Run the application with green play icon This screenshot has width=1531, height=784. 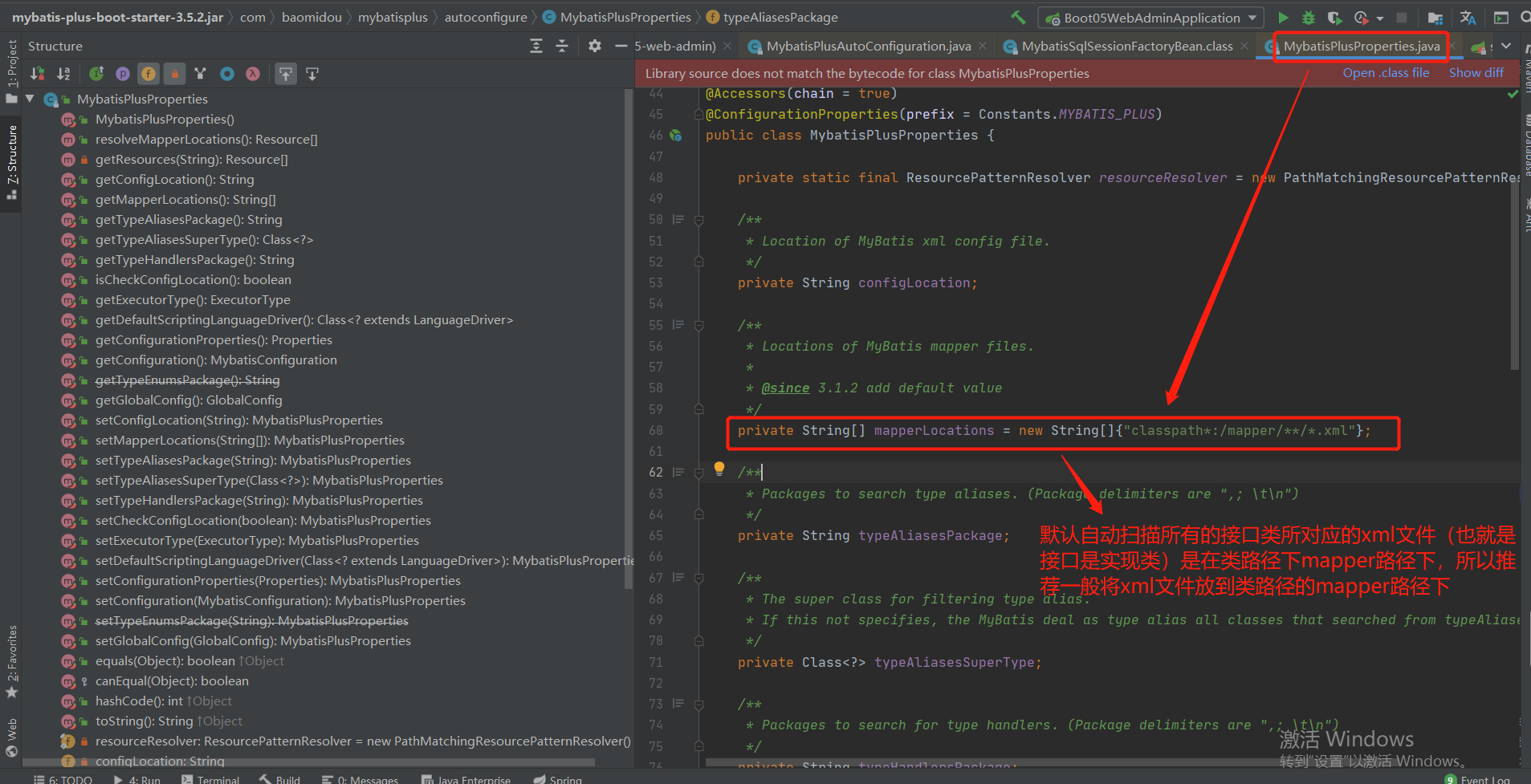coord(1283,18)
